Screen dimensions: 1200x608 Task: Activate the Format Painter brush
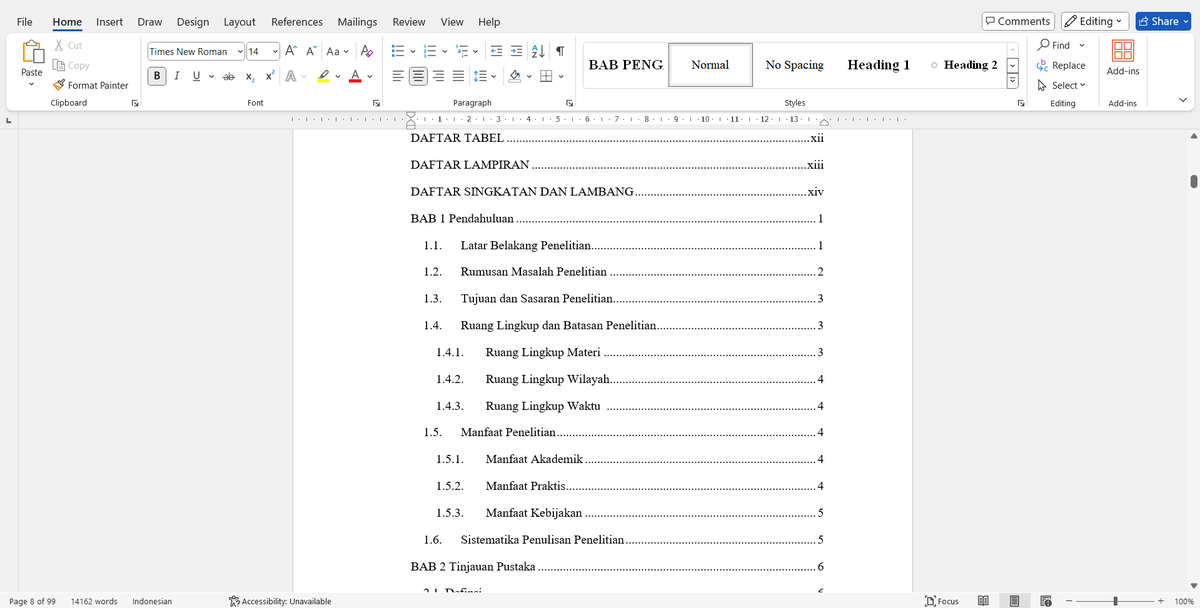pyautogui.click(x=90, y=85)
